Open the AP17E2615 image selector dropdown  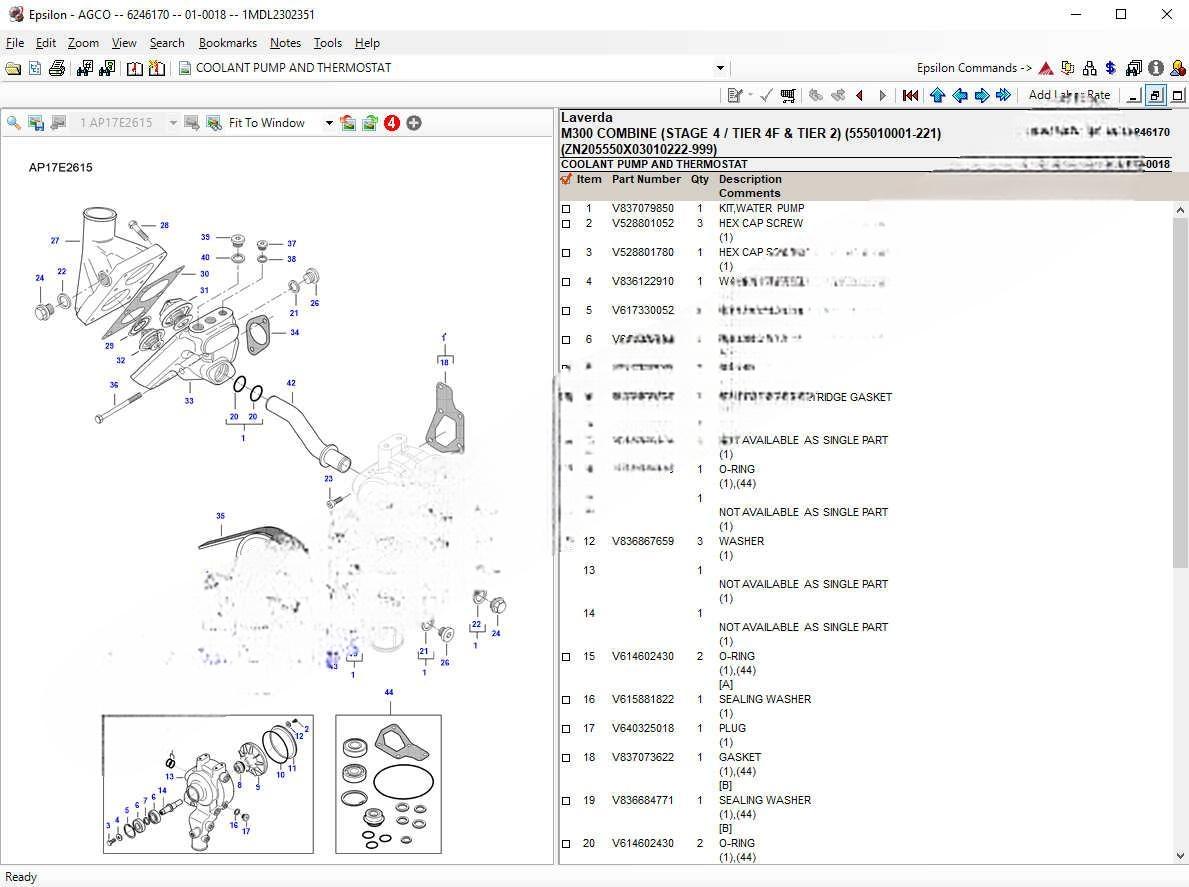pyautogui.click(x=173, y=123)
